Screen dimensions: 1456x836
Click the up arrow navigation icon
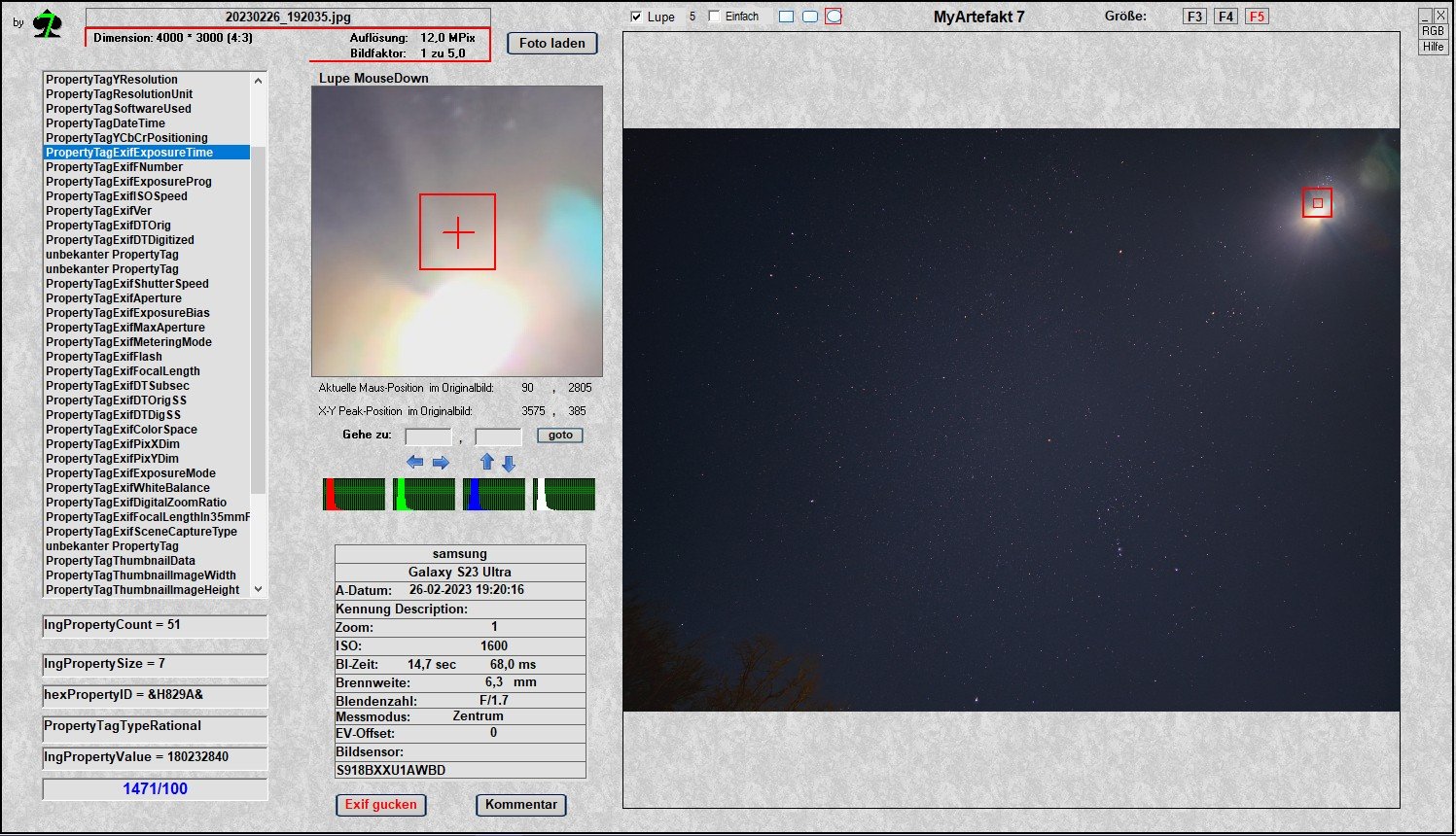[487, 462]
